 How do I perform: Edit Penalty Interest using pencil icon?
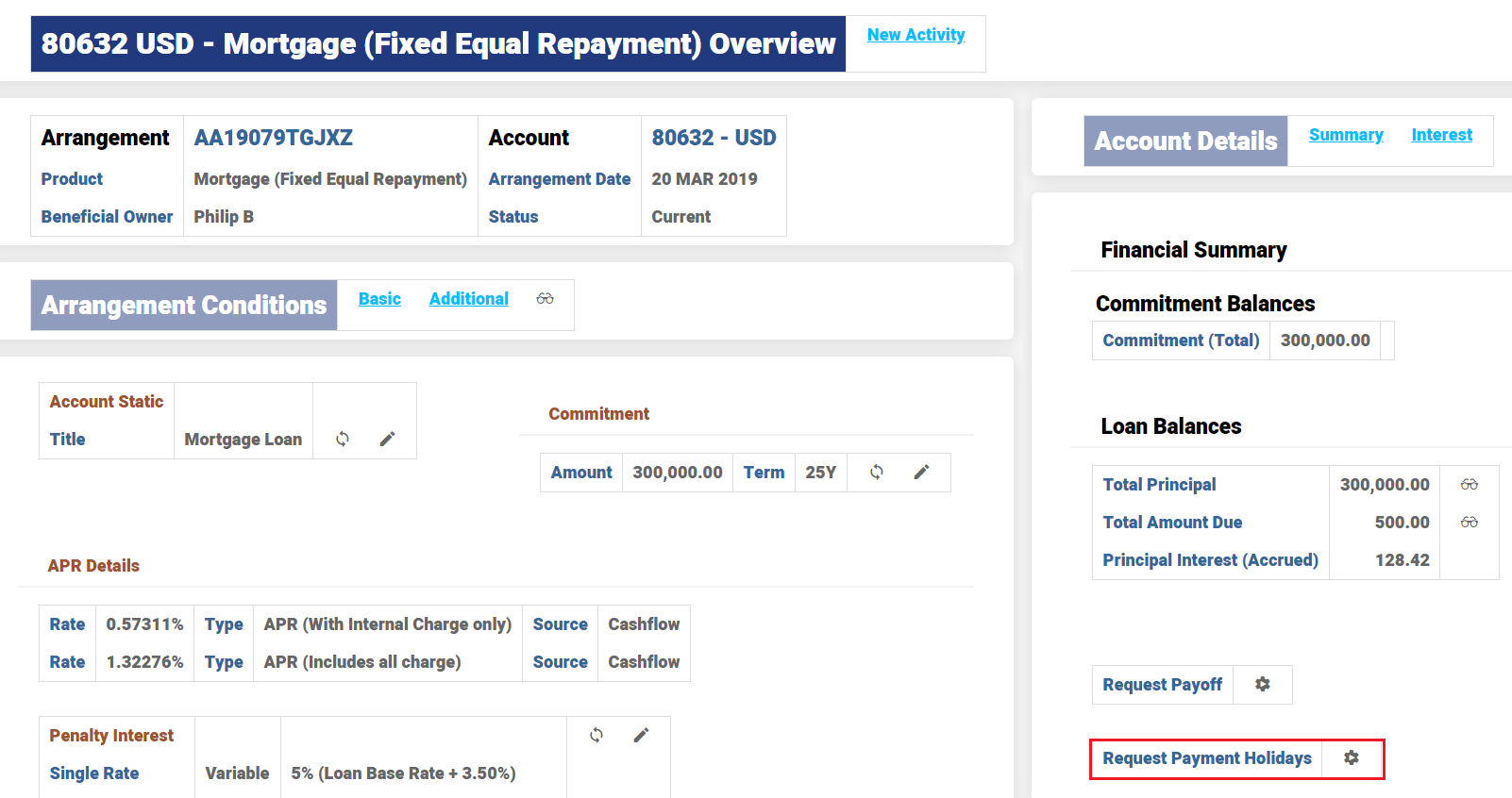[x=641, y=735]
